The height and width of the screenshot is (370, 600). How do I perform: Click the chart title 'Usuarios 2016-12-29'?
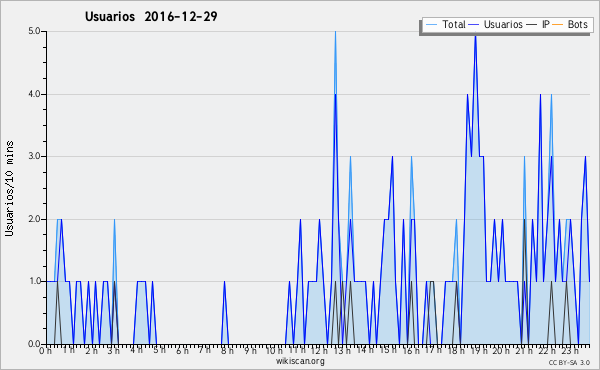tap(151, 16)
